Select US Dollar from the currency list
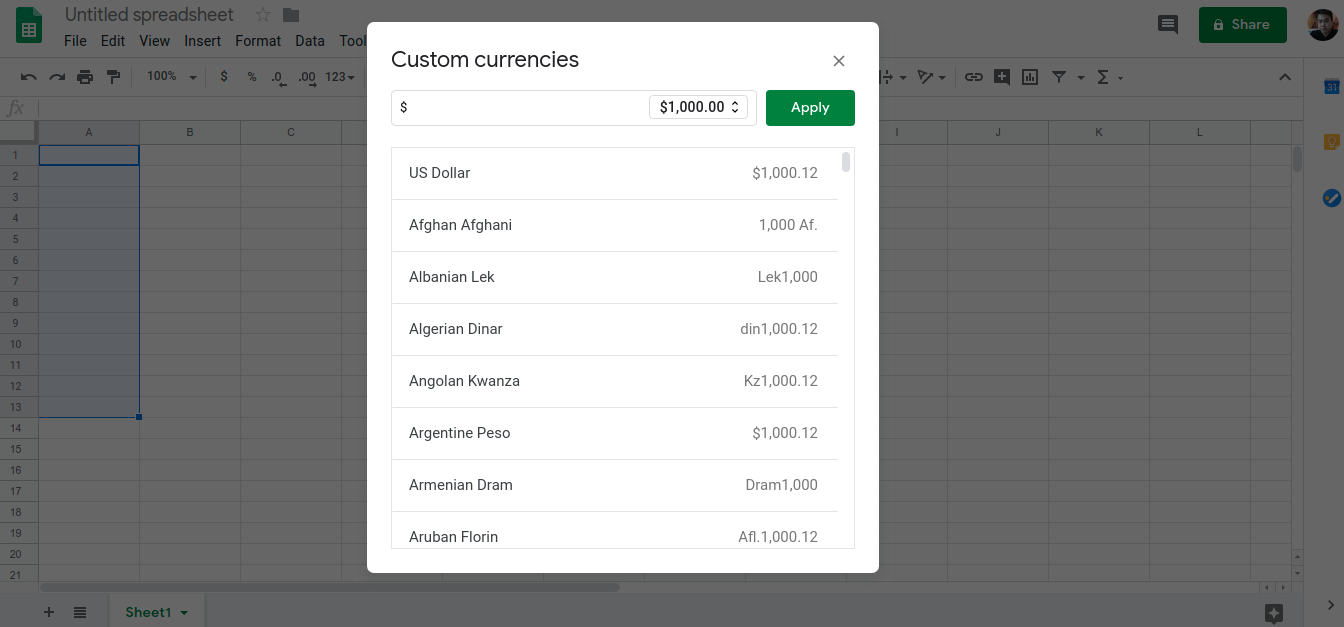Image resolution: width=1344 pixels, height=627 pixels. click(x=614, y=173)
